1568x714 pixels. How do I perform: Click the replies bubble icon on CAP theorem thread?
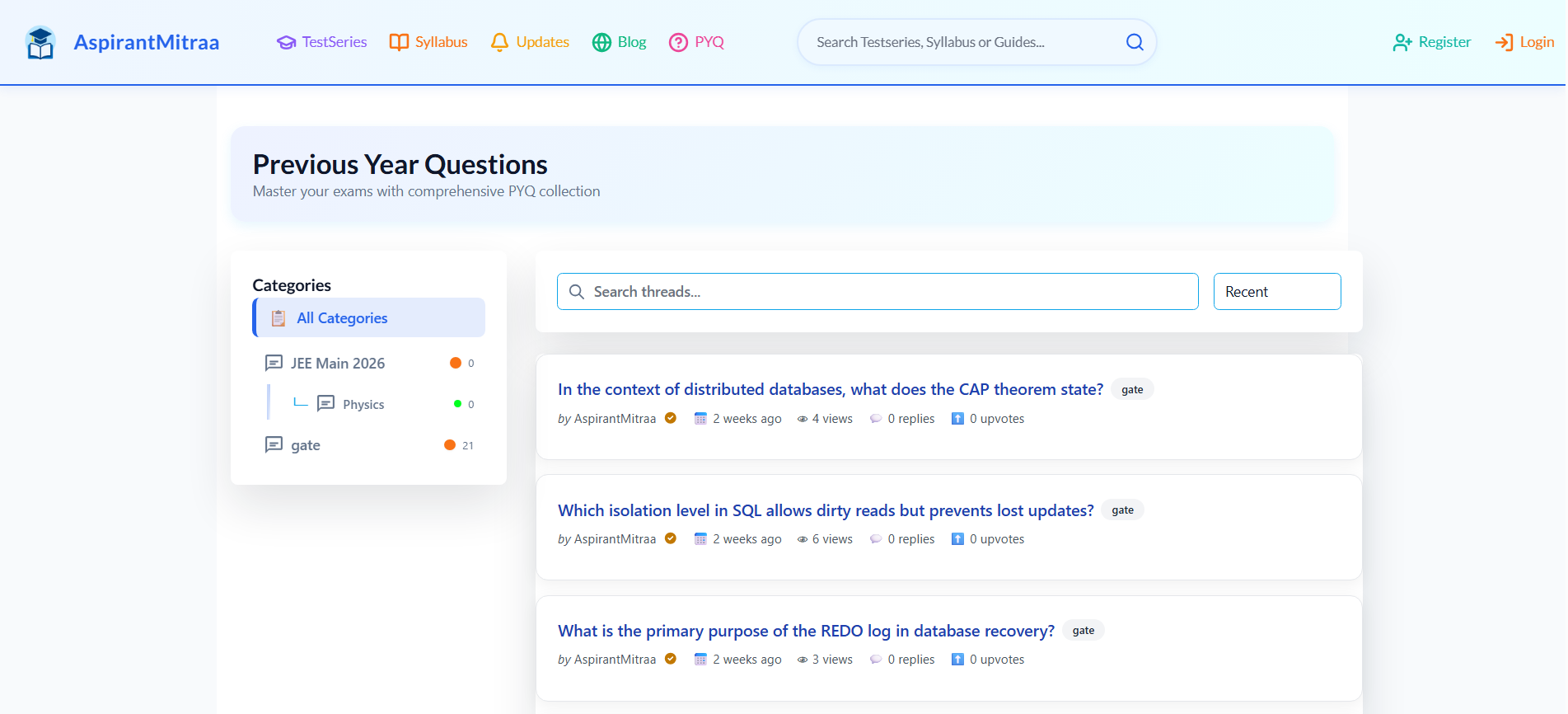click(876, 419)
